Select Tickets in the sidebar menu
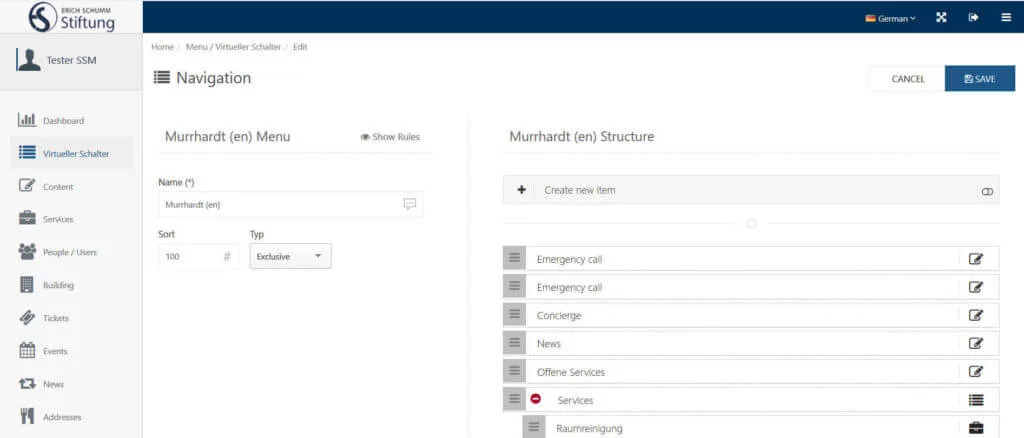1024x438 pixels. (57, 318)
